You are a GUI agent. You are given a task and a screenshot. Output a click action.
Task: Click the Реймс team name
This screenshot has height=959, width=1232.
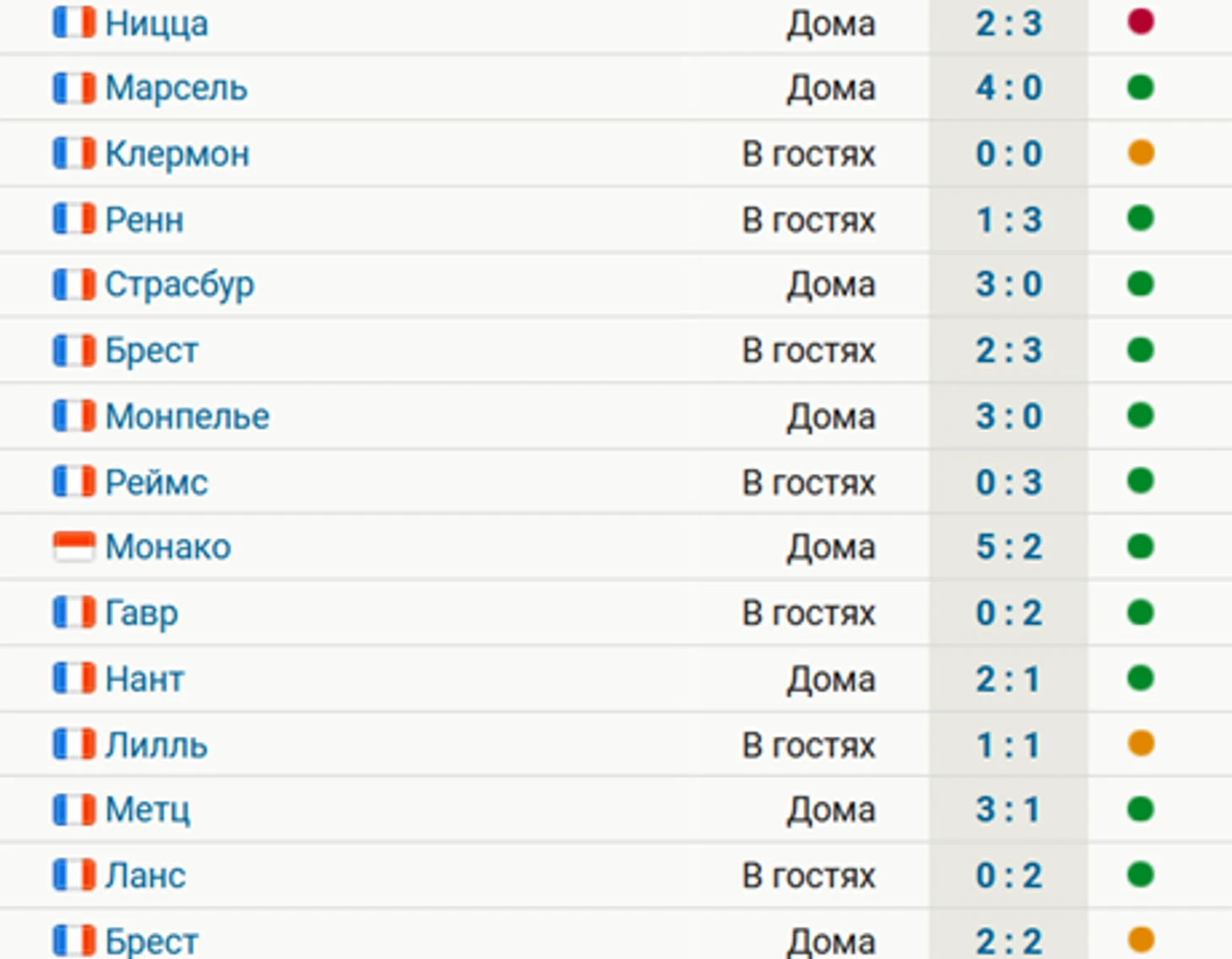pos(156,482)
